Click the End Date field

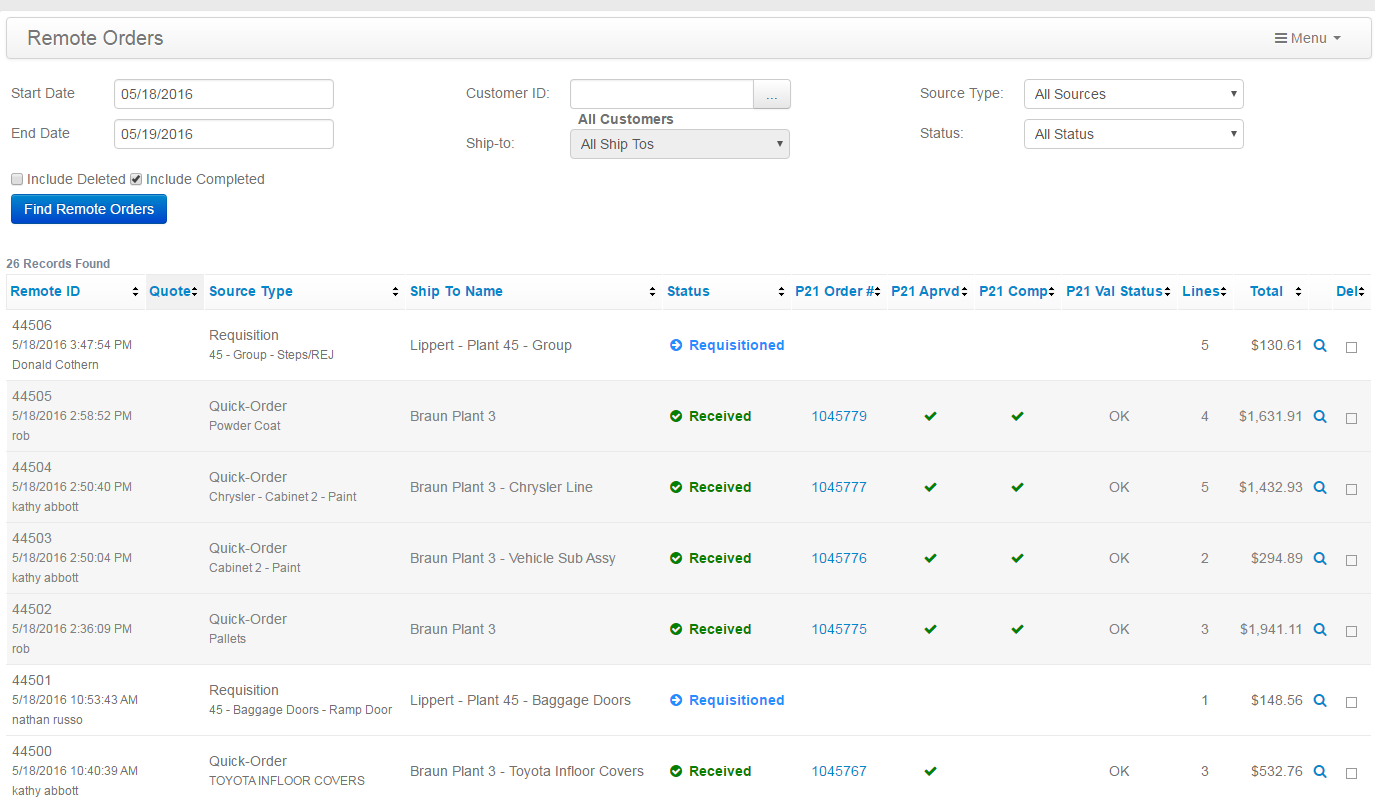pos(224,134)
